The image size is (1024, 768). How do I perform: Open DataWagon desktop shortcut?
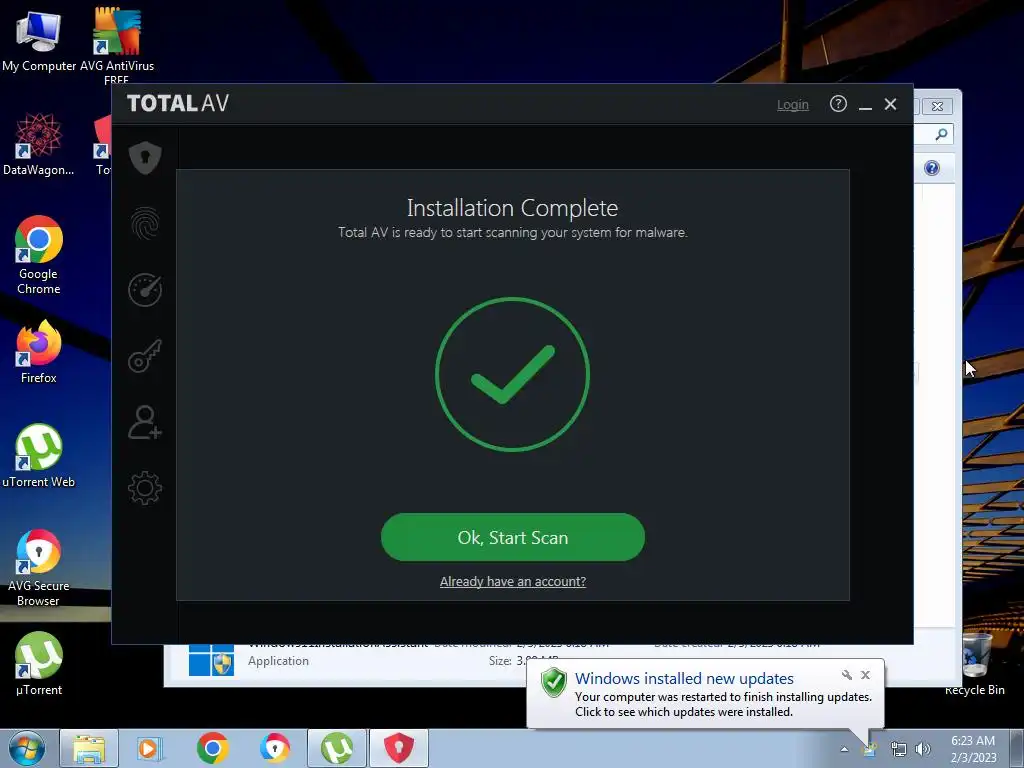tap(39, 144)
